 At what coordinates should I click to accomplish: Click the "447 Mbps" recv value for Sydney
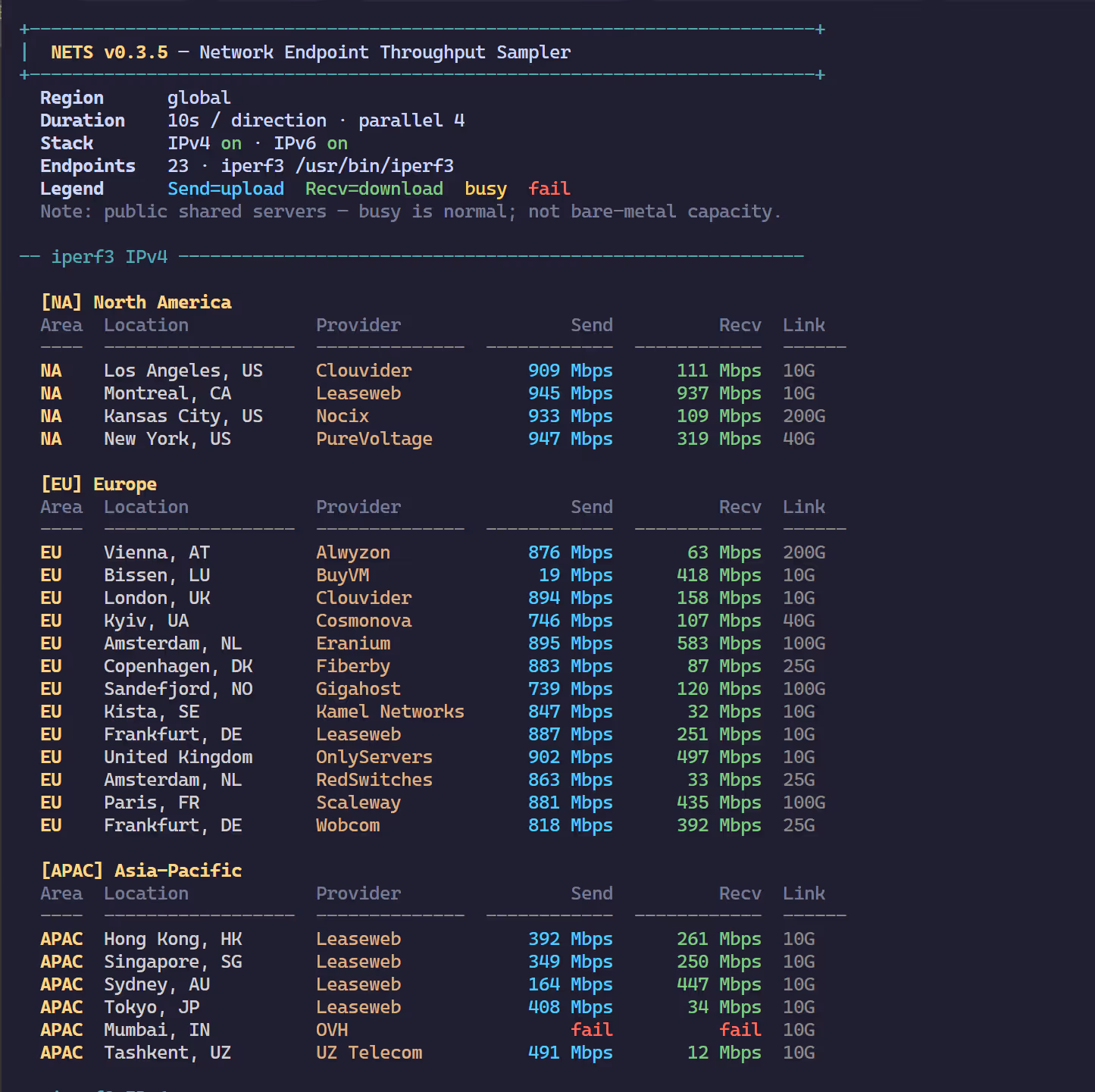[x=719, y=984]
